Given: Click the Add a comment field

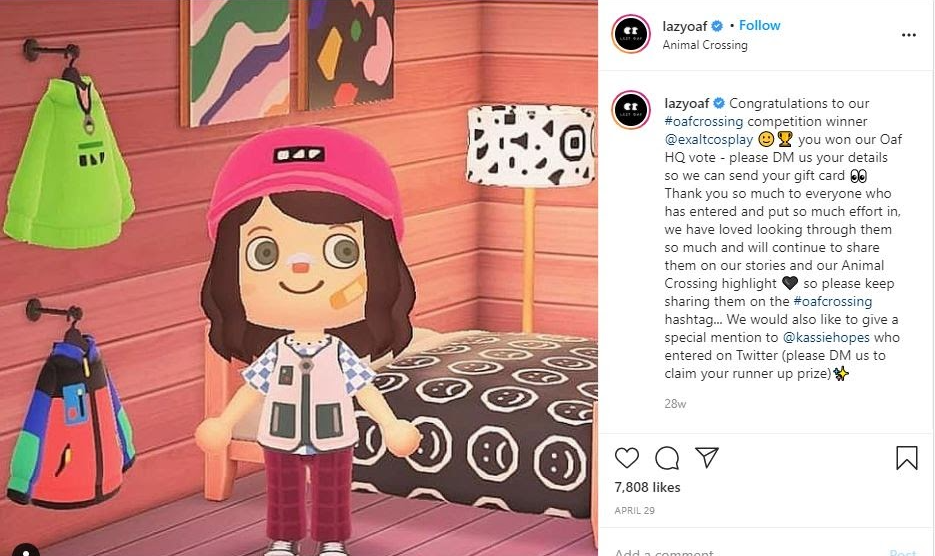Looking at the screenshot, I should click(x=745, y=551).
